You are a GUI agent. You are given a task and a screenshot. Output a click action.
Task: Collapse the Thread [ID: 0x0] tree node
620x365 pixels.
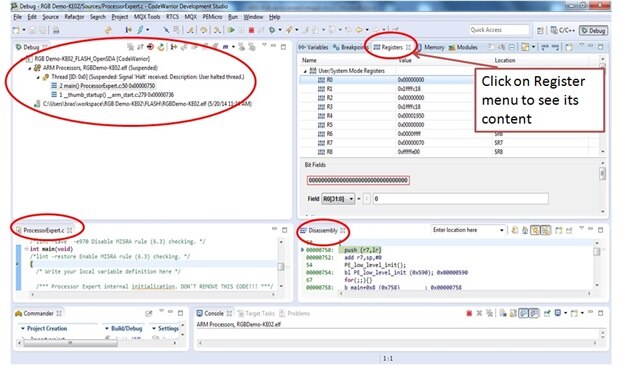[x=38, y=77]
